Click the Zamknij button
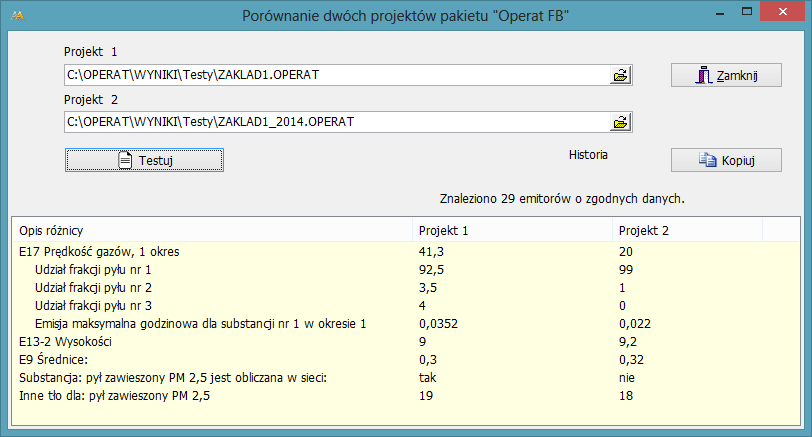812x437 pixels. (x=726, y=75)
